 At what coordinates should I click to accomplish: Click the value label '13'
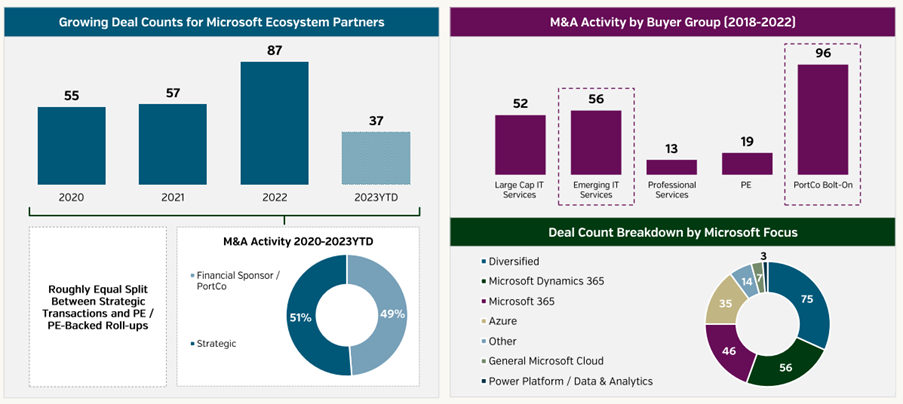pos(671,149)
